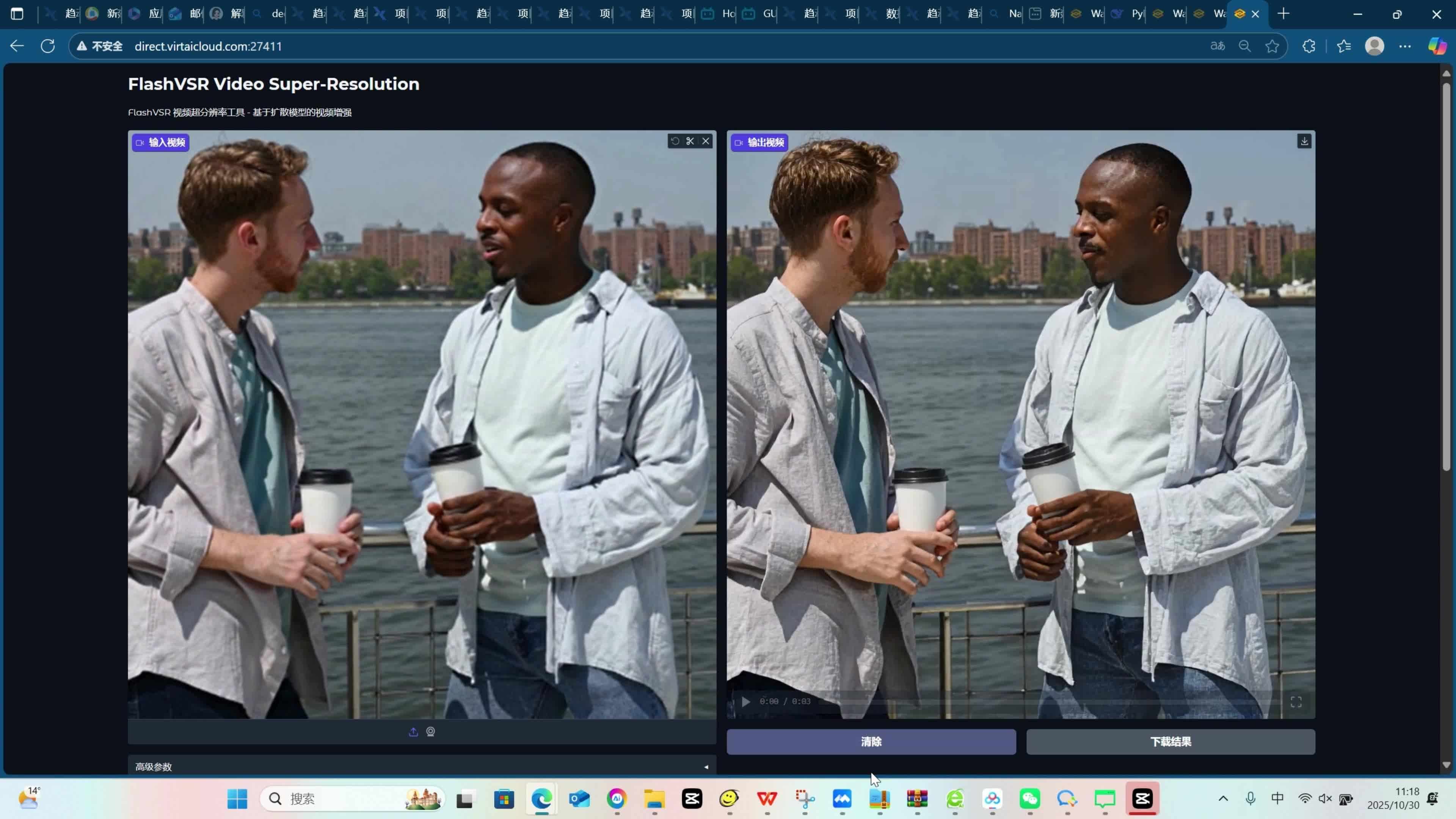Image resolution: width=1456 pixels, height=819 pixels.
Task: Remove the input video with X icon
Action: (706, 141)
